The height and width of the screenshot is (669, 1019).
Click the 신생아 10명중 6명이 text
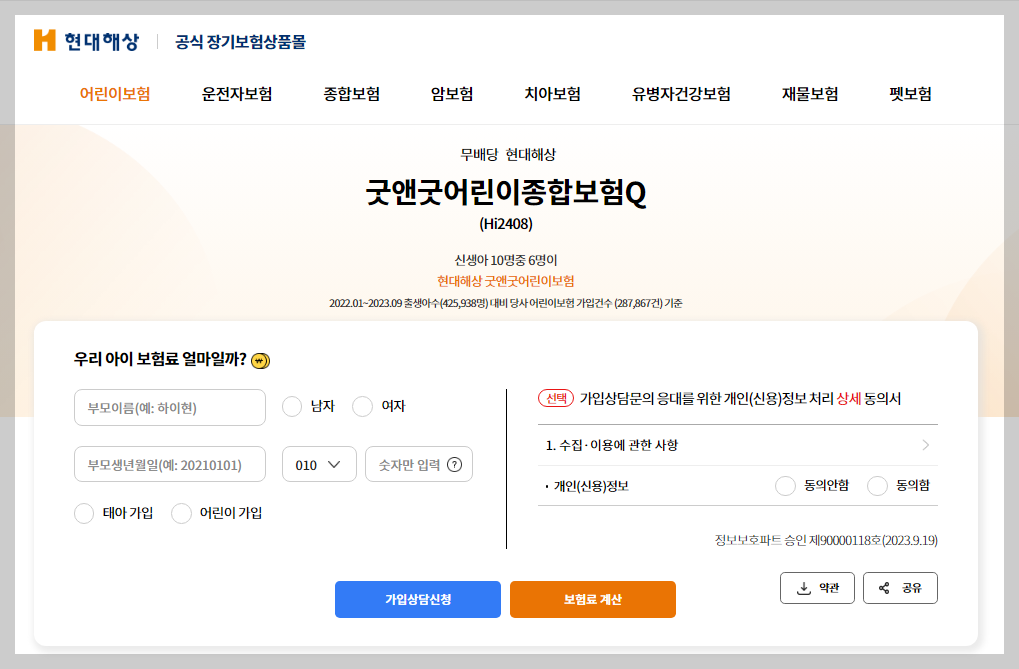pos(506,260)
